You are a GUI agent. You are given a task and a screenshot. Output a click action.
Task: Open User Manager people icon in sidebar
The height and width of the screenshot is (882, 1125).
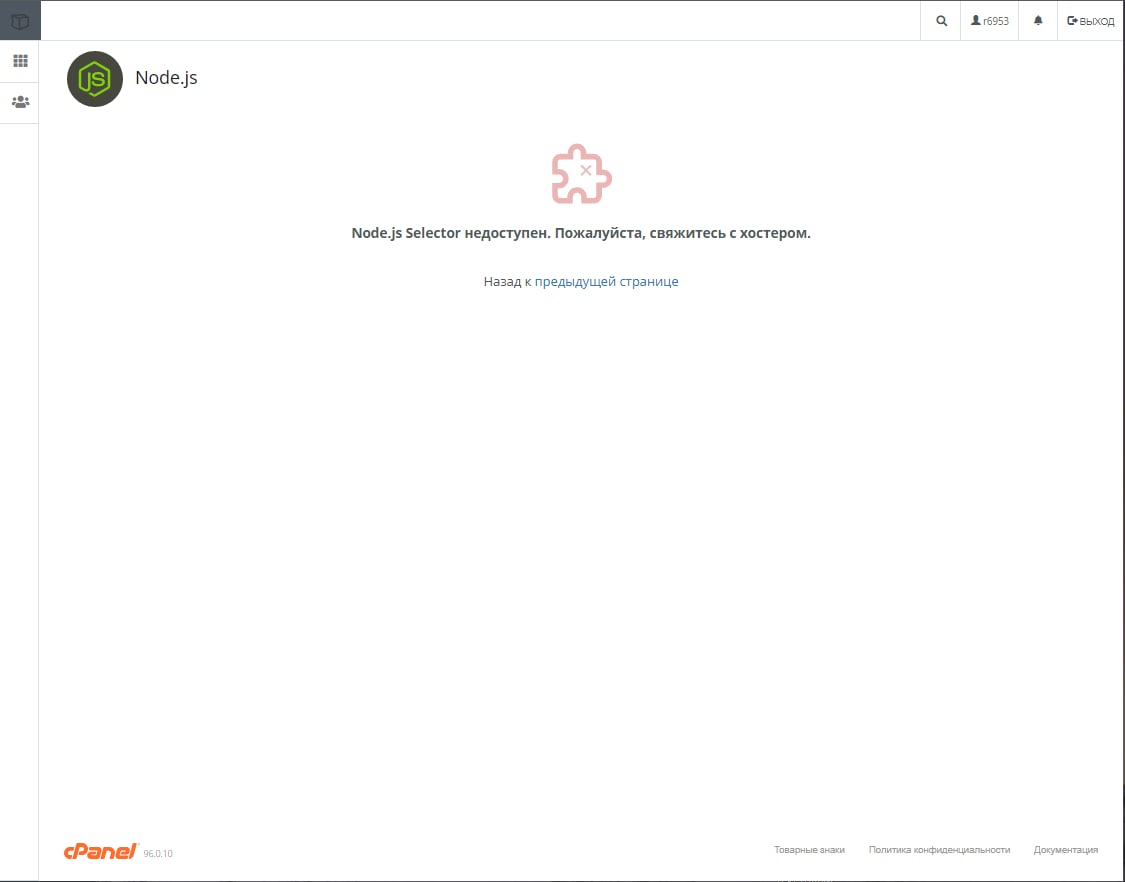[x=20, y=102]
